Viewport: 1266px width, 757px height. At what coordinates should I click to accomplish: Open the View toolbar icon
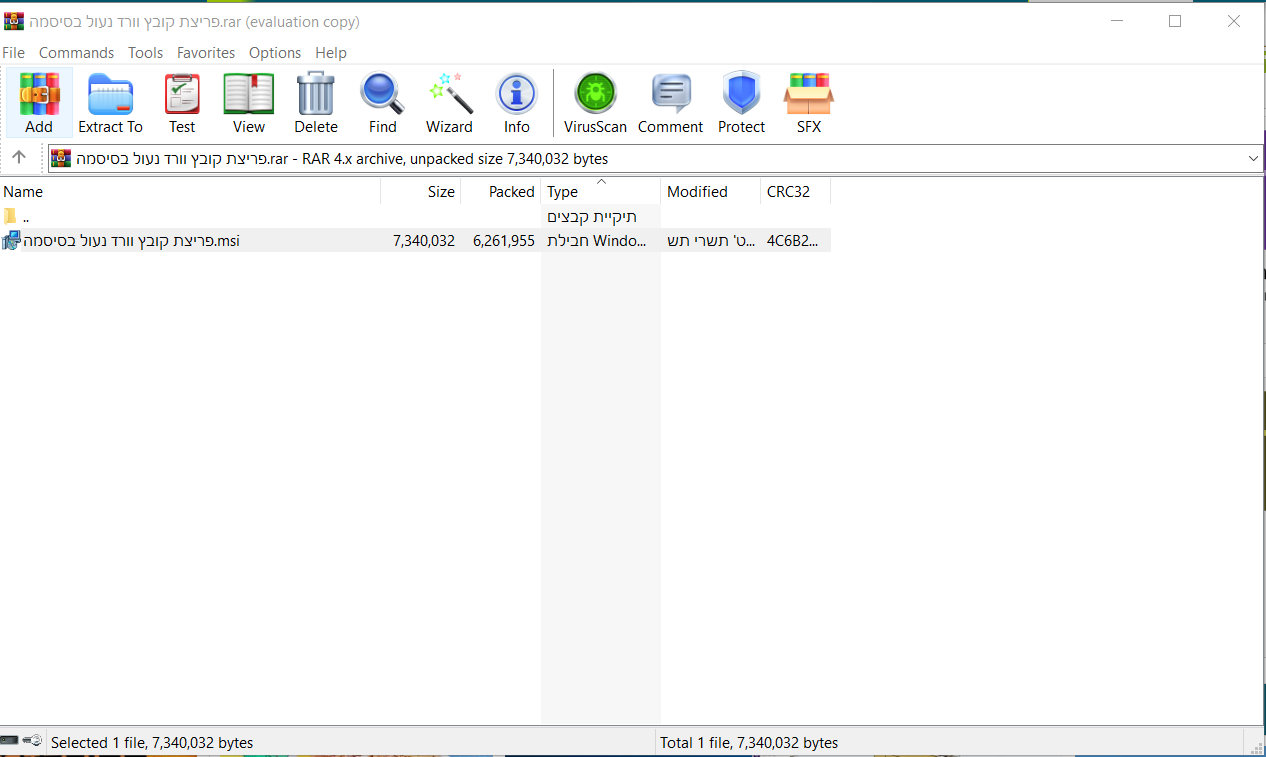coord(249,103)
